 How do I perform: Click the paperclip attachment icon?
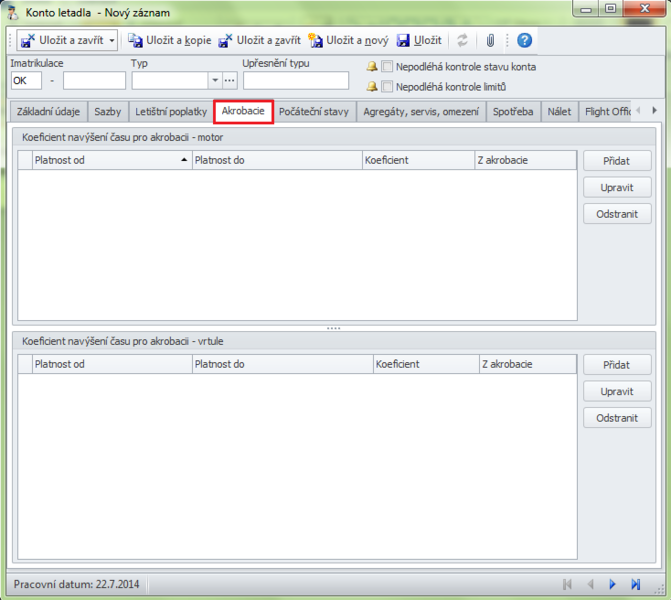[490, 41]
